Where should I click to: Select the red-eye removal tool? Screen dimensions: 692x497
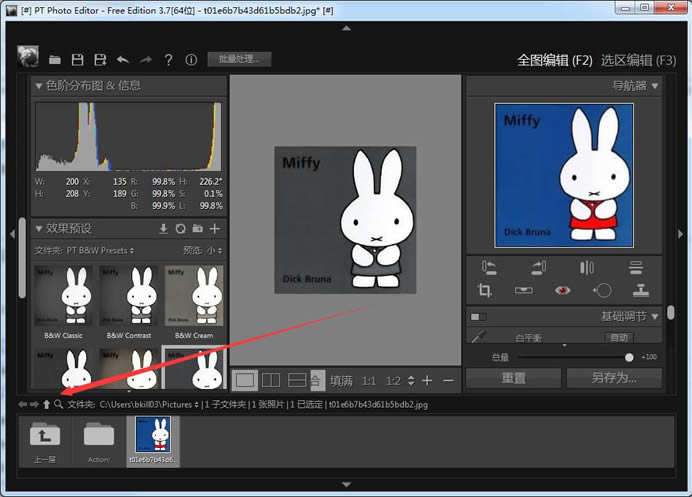[x=563, y=290]
